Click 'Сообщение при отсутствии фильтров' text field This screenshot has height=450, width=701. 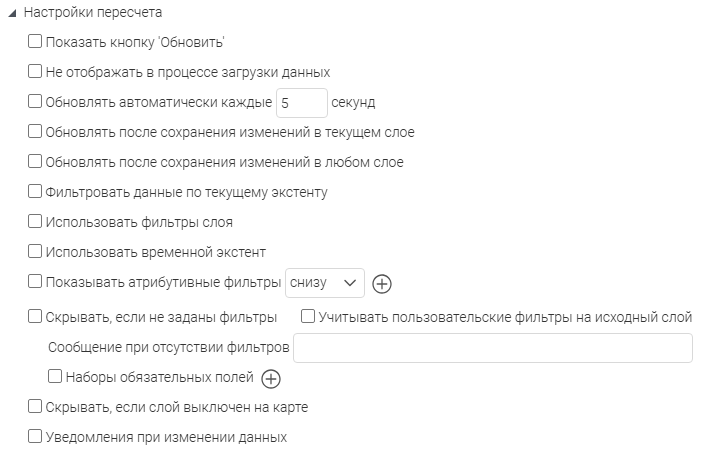tap(492, 348)
